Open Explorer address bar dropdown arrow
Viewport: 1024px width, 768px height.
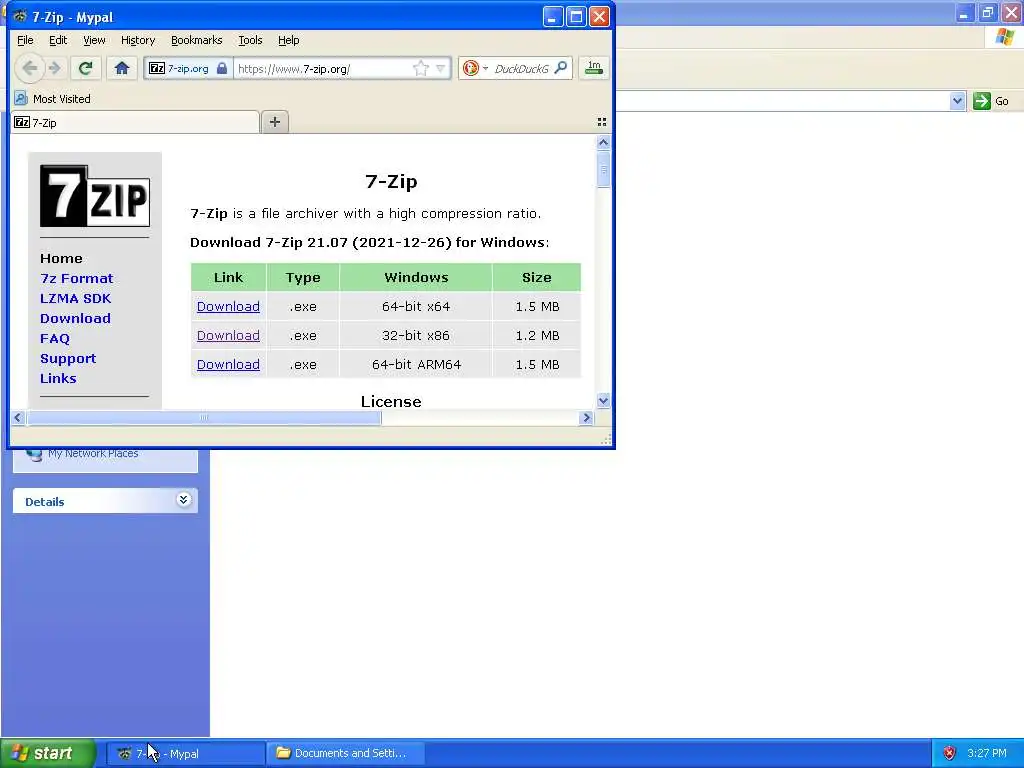(x=957, y=101)
